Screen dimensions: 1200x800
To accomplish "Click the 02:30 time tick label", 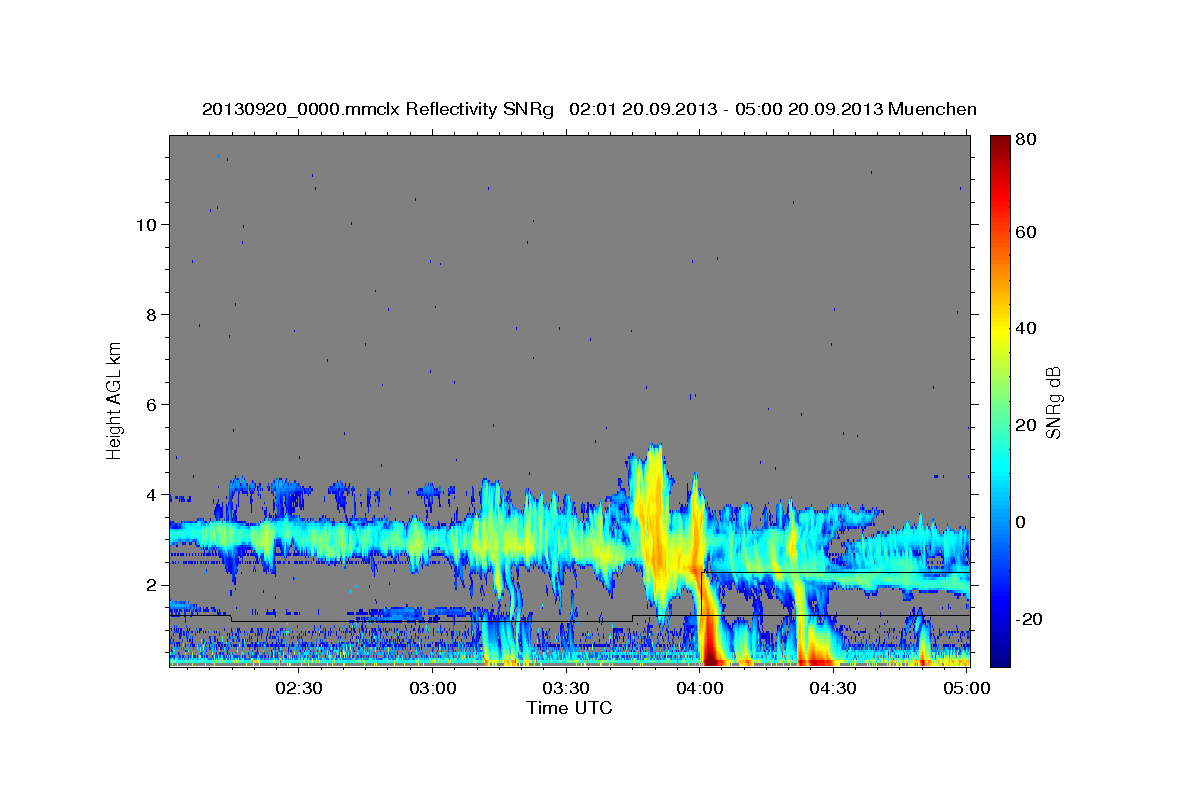I will pyautogui.click(x=299, y=688).
